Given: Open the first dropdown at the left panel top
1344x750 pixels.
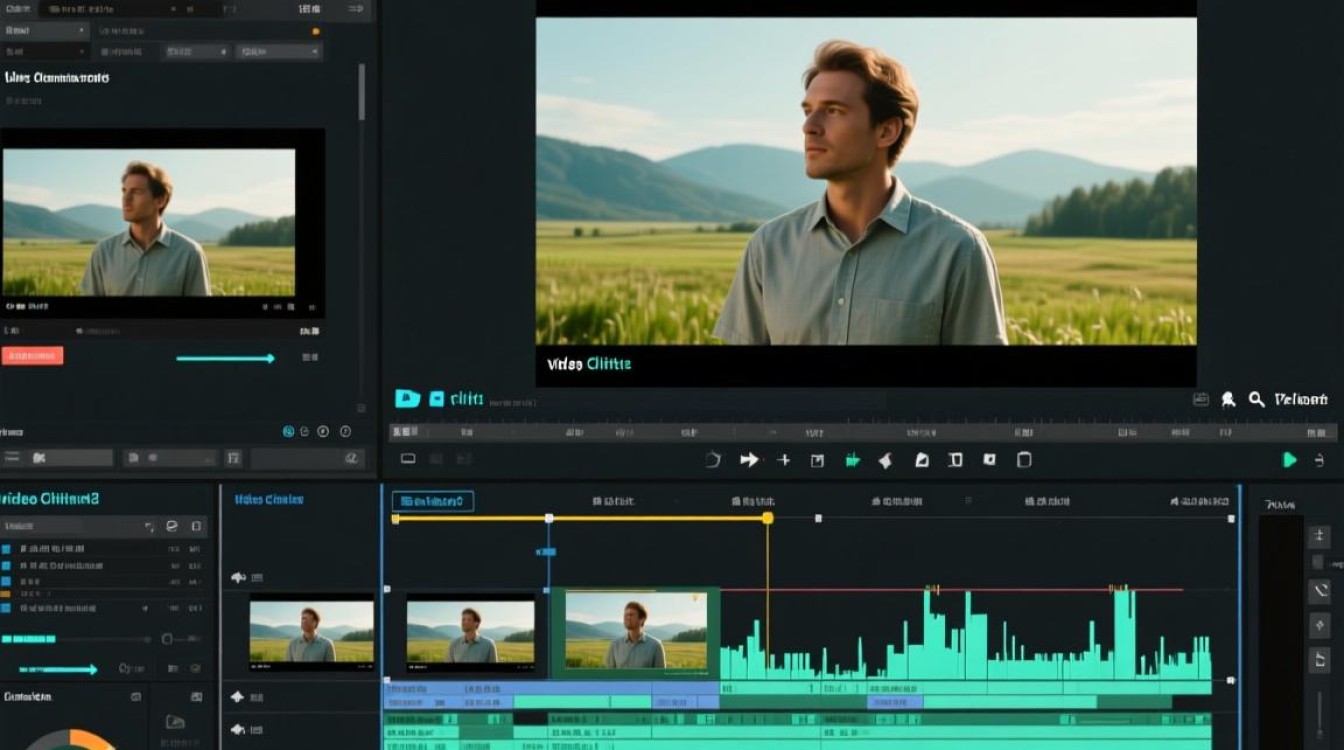Looking at the screenshot, I should point(45,30).
